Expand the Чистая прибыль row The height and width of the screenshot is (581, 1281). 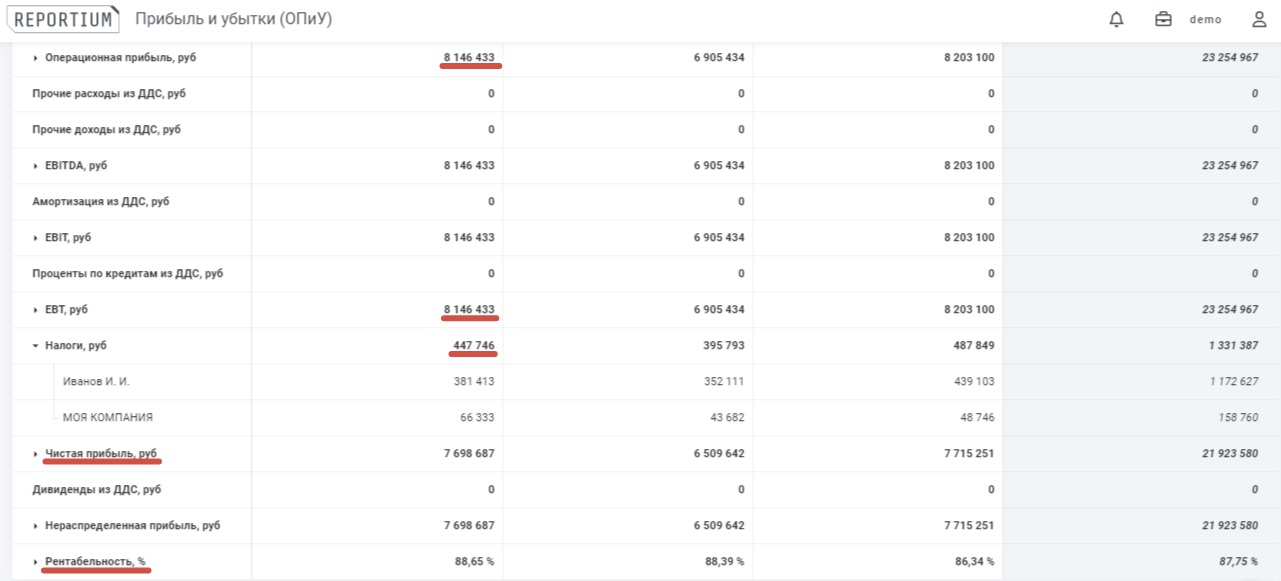35,454
